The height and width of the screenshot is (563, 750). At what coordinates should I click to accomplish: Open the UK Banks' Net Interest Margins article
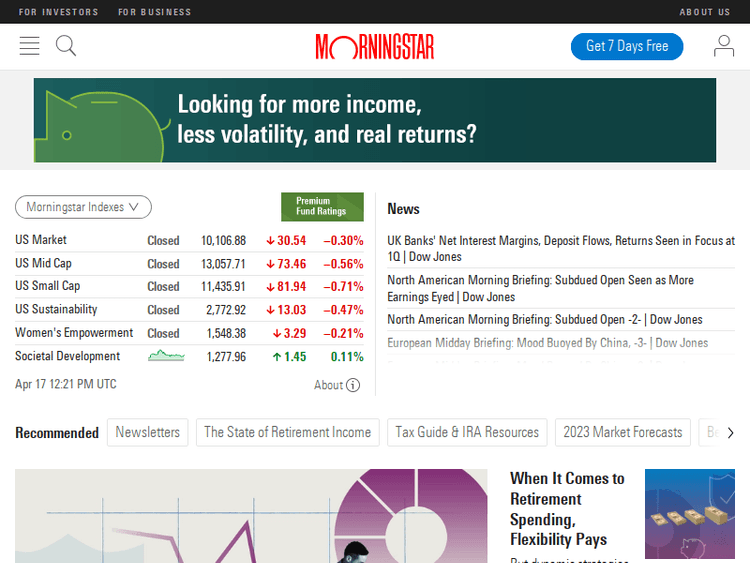(561, 248)
